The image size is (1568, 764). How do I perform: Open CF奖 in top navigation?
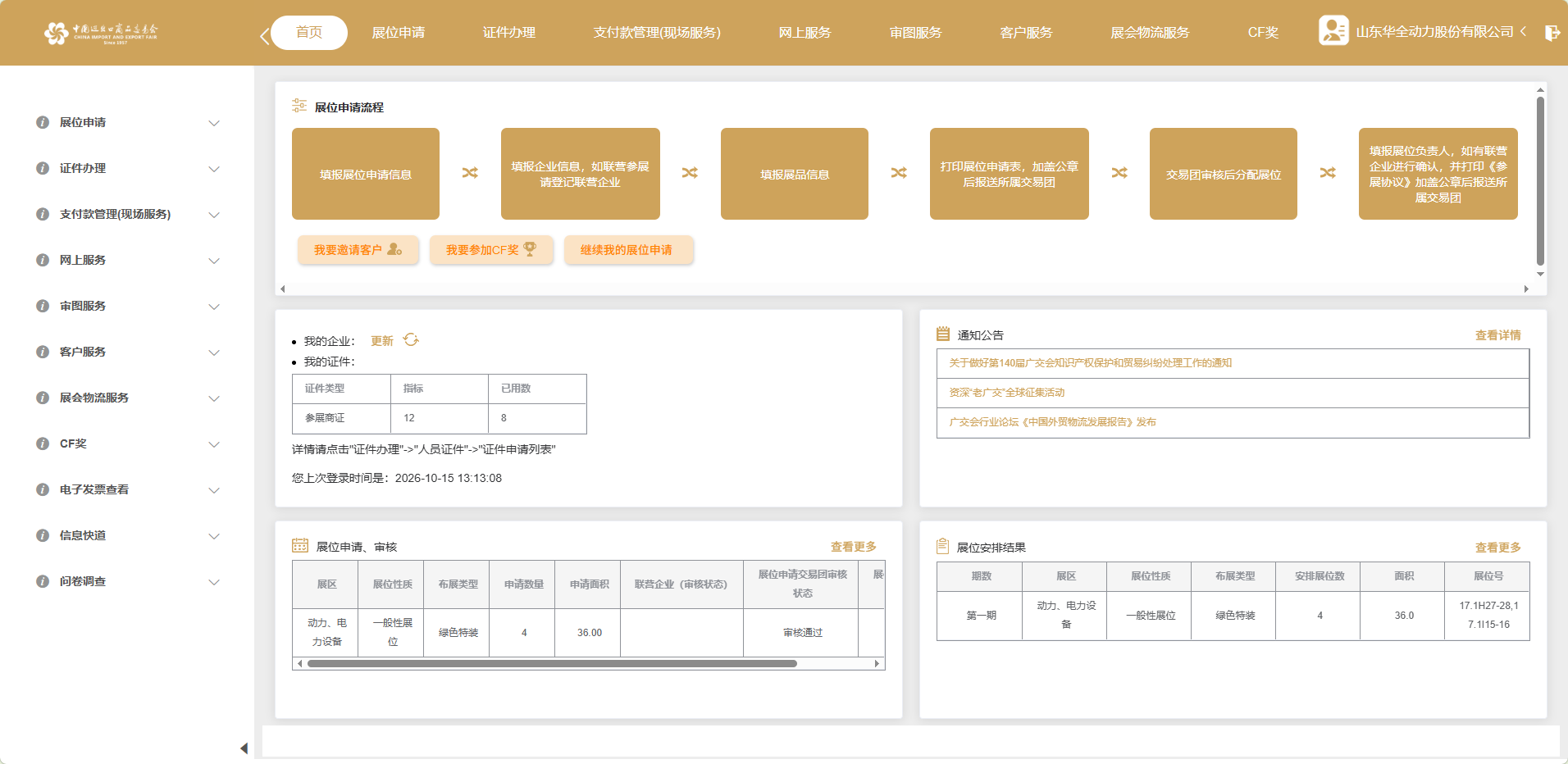pos(1263,33)
